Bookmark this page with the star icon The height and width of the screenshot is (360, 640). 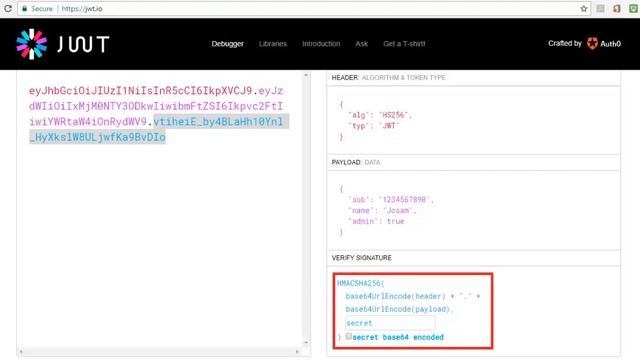[584, 9]
